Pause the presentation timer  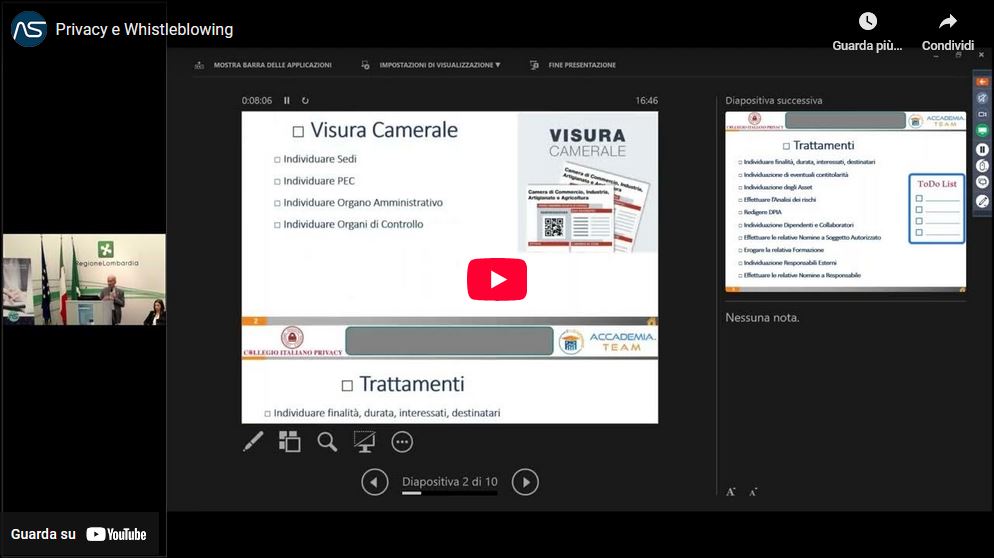click(287, 100)
